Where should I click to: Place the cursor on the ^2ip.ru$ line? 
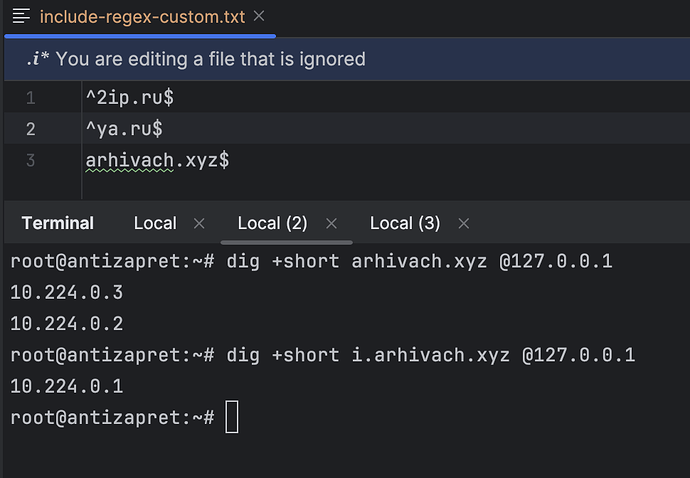coord(129,97)
